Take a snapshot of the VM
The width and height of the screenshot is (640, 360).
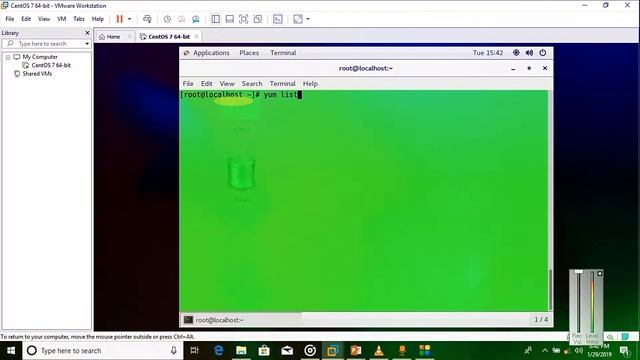point(167,19)
